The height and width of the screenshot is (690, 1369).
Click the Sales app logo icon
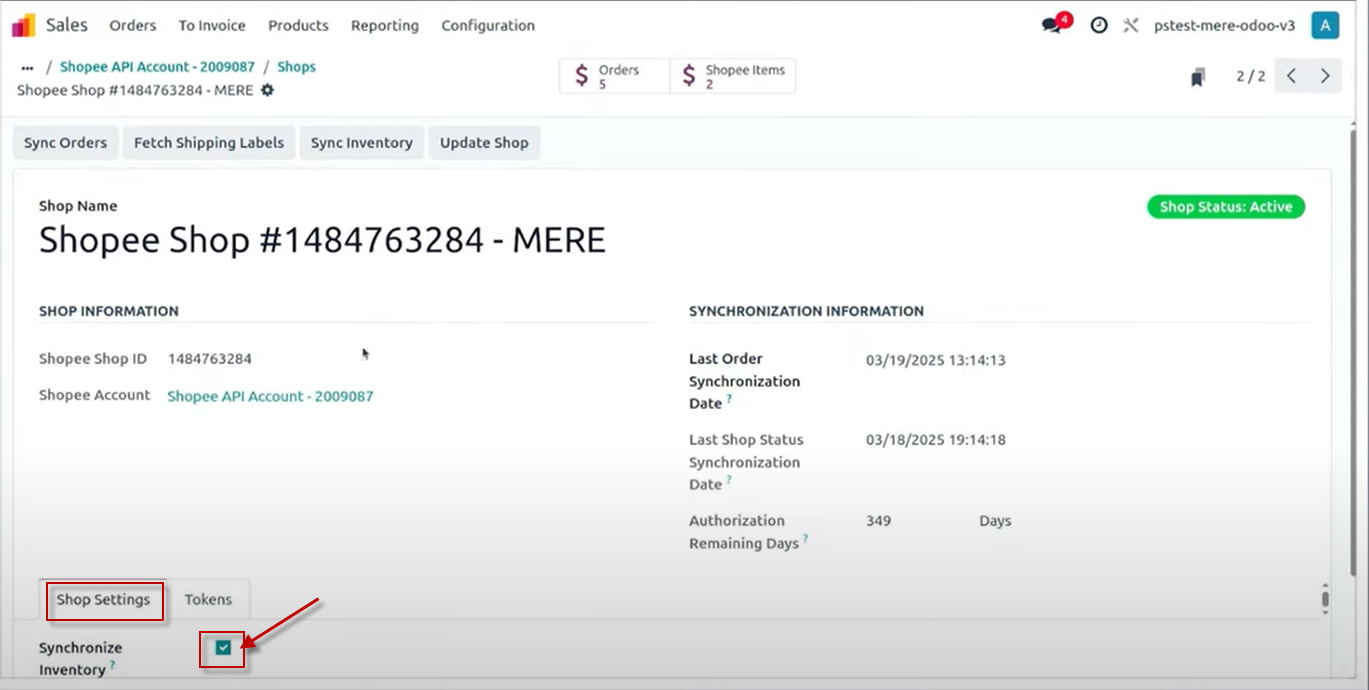23,25
